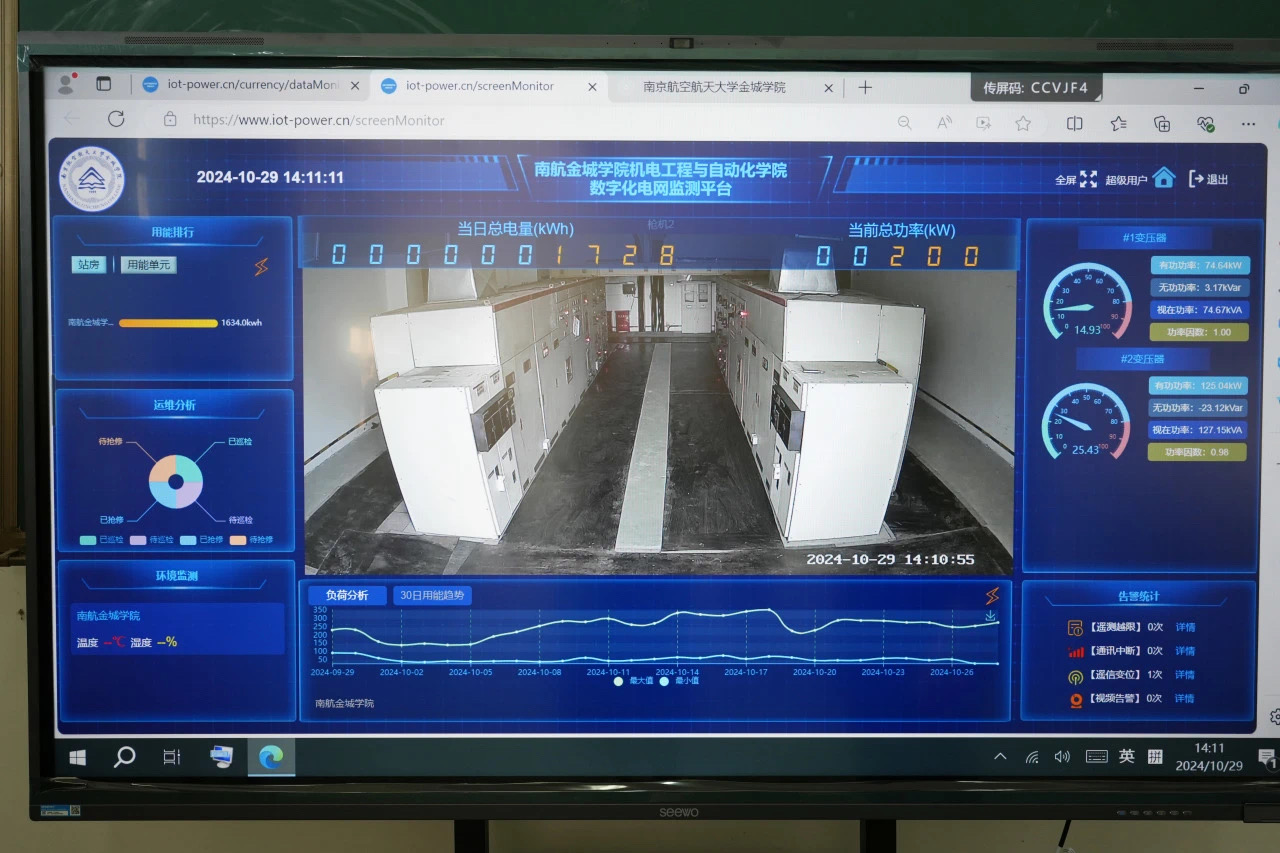Switch to 南京航空航天大学金城学院 tab

714,87
